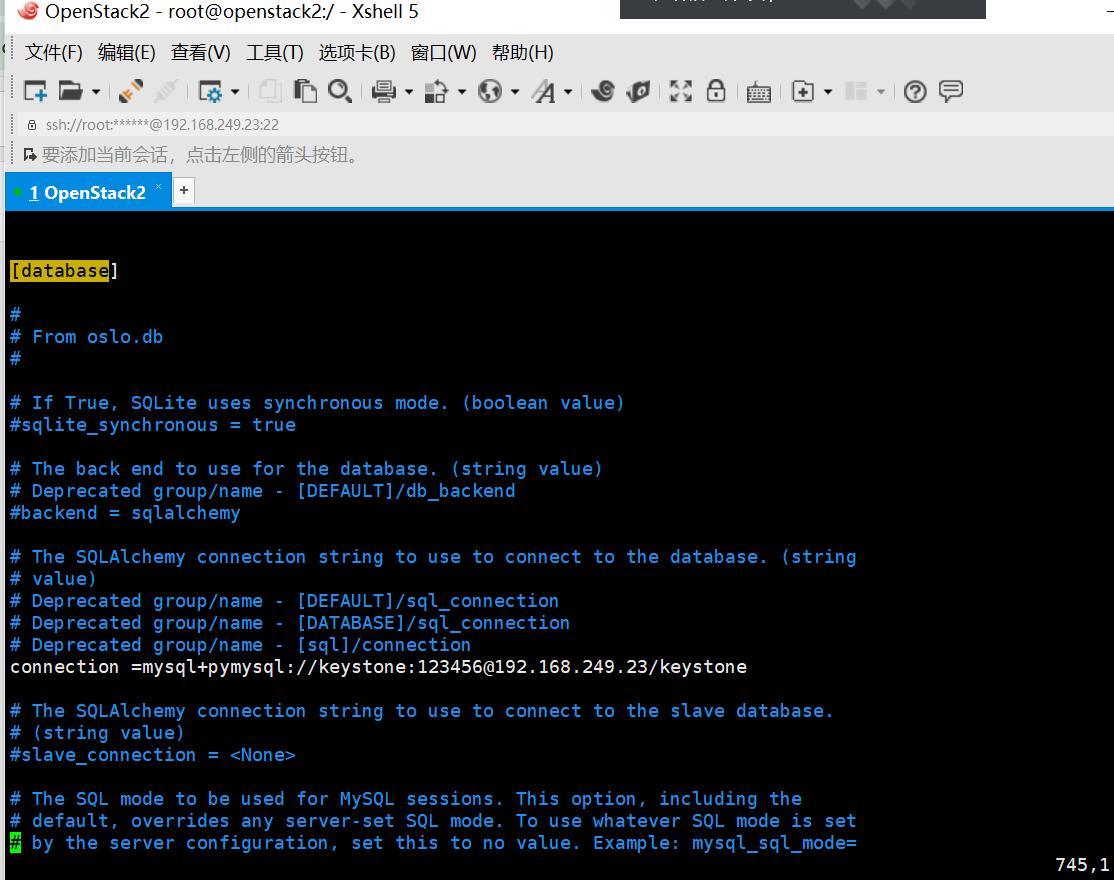Open the key mapping keyboard icon

click(759, 92)
